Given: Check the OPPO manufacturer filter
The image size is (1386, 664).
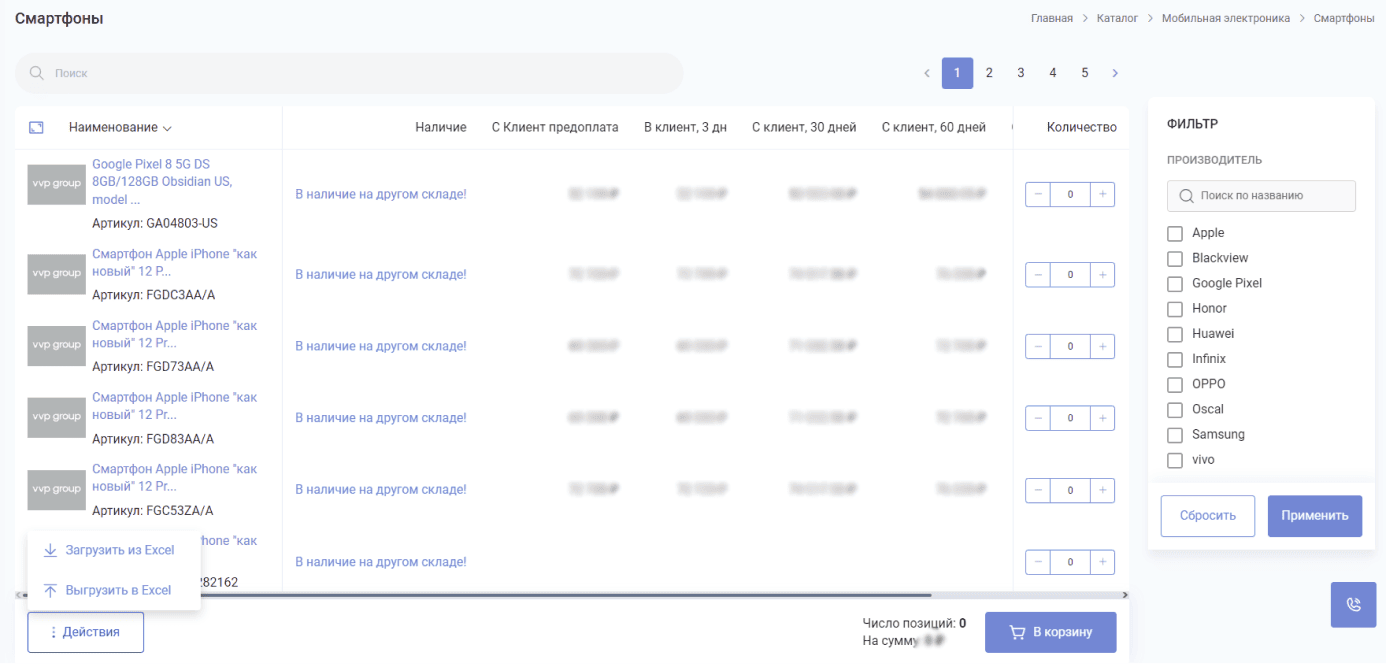Looking at the screenshot, I should 1175,385.
